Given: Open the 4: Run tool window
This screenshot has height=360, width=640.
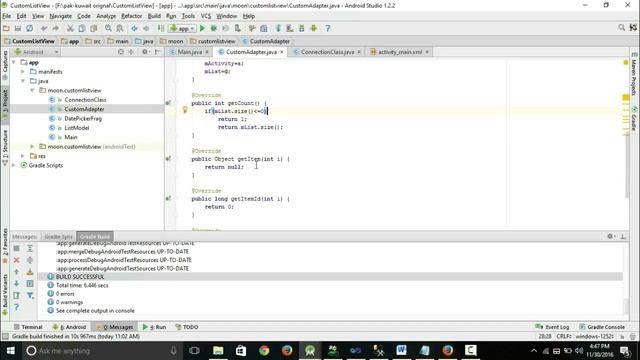Looking at the screenshot, I should (154, 327).
